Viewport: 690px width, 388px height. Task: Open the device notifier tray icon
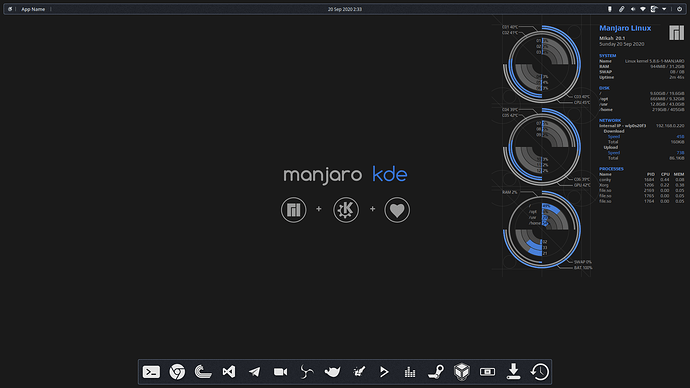pyautogui.click(x=654, y=9)
